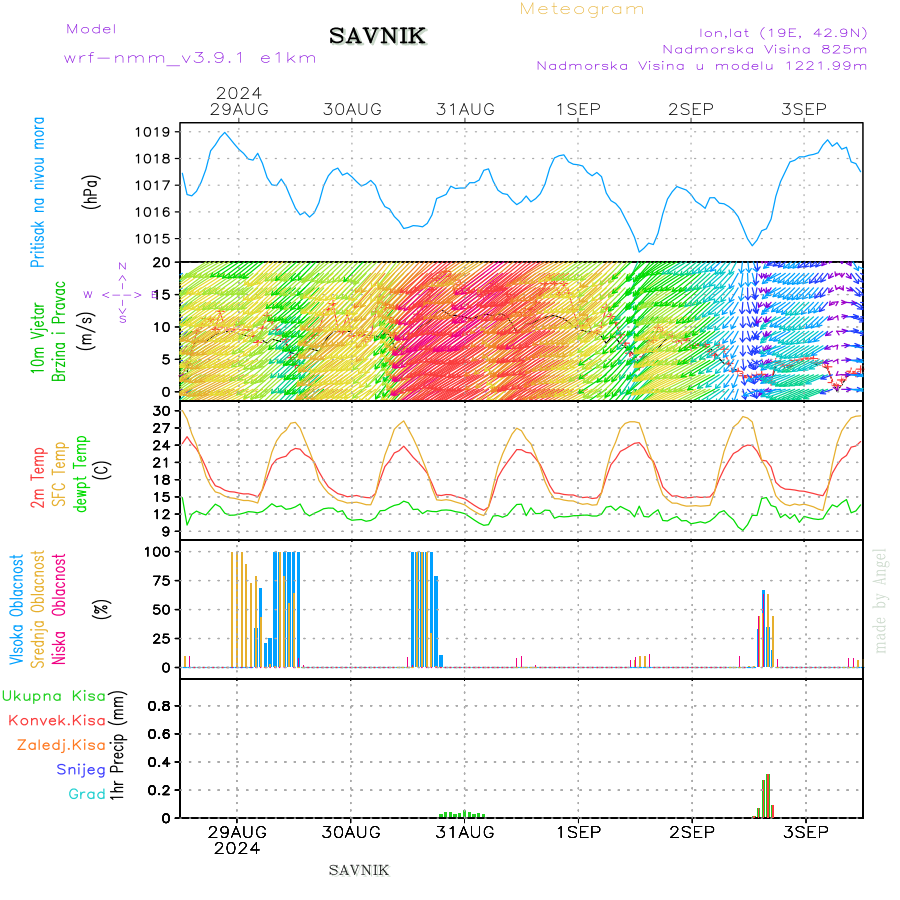
Task: Click the "29AUG" label above the pressure chart
Action: pyautogui.click(x=239, y=109)
